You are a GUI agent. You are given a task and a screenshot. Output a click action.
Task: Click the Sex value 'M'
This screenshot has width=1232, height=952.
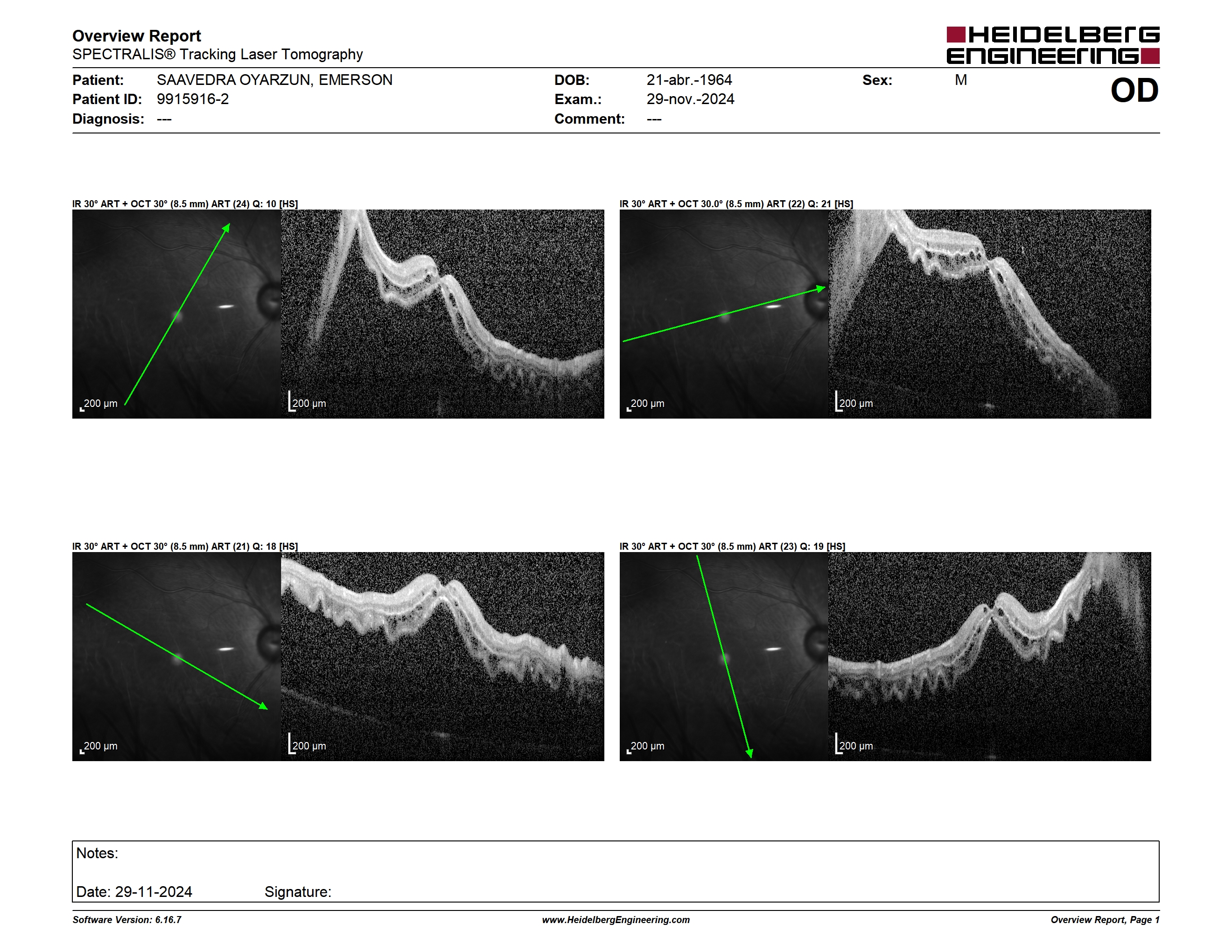point(961,80)
